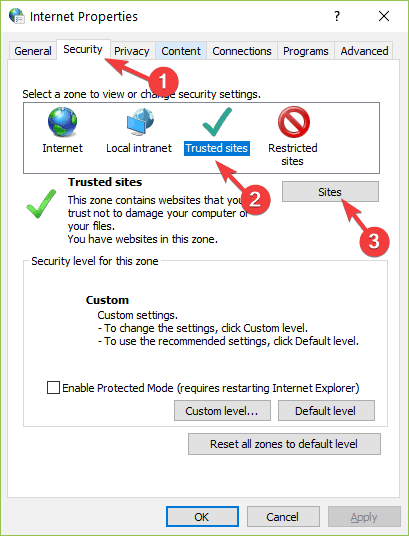Click the Sites button
This screenshot has height=536, width=409.
pos(330,192)
